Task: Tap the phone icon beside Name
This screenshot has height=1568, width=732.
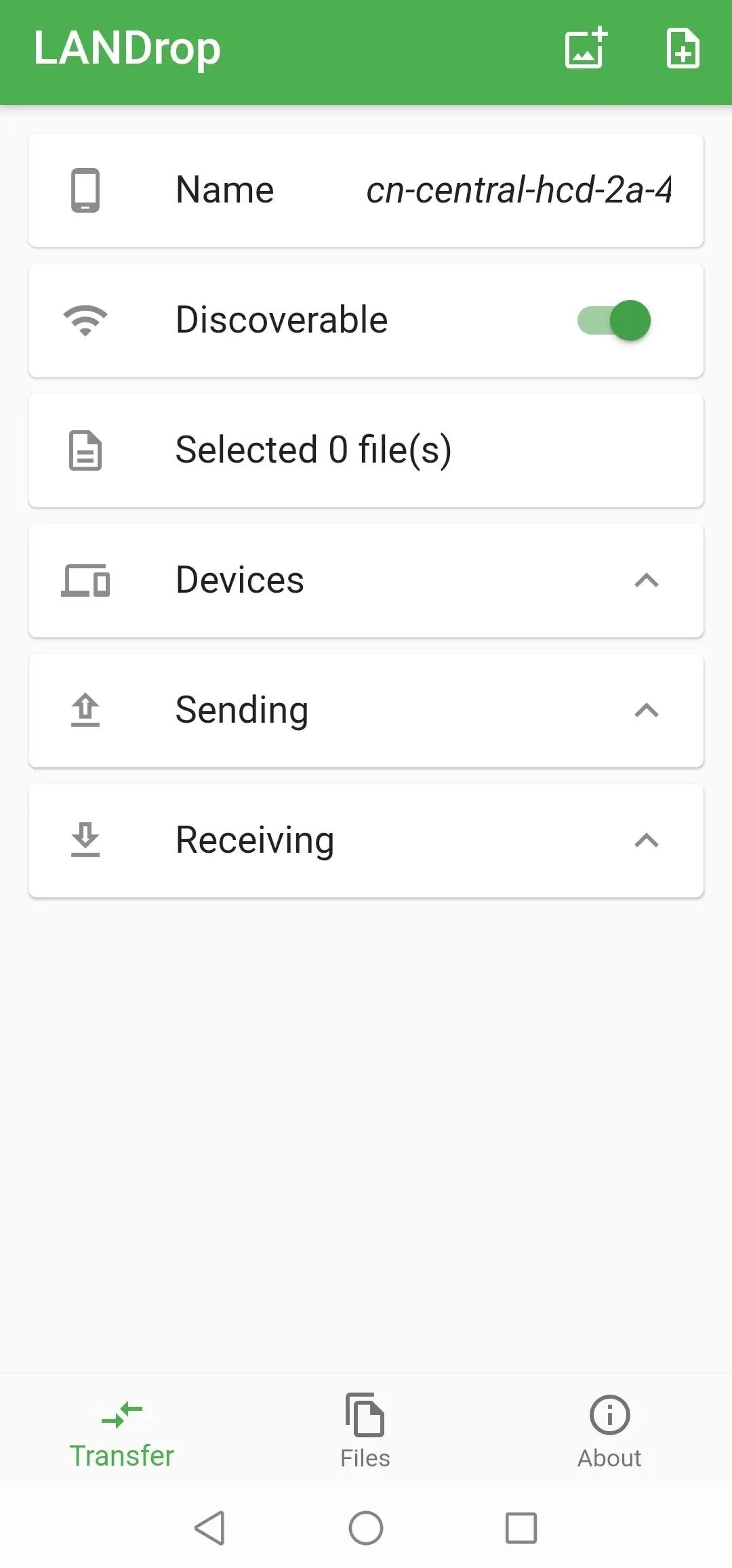Action: [x=85, y=190]
